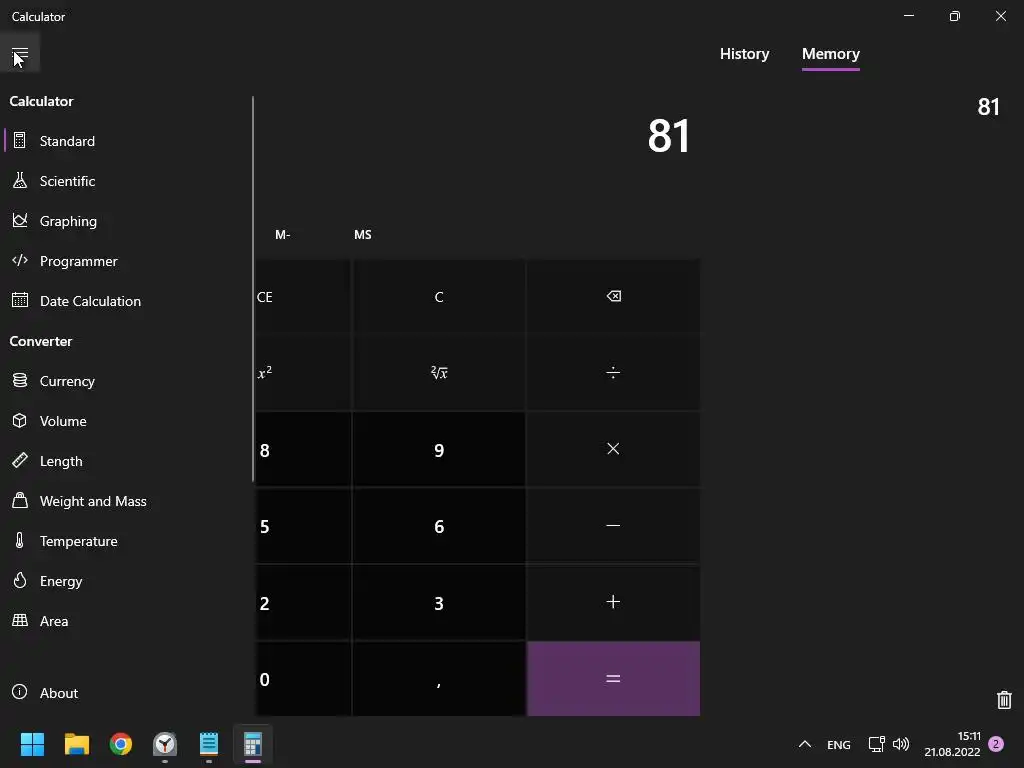Click the M- memory subtract button
The height and width of the screenshot is (768, 1024).
[283, 234]
